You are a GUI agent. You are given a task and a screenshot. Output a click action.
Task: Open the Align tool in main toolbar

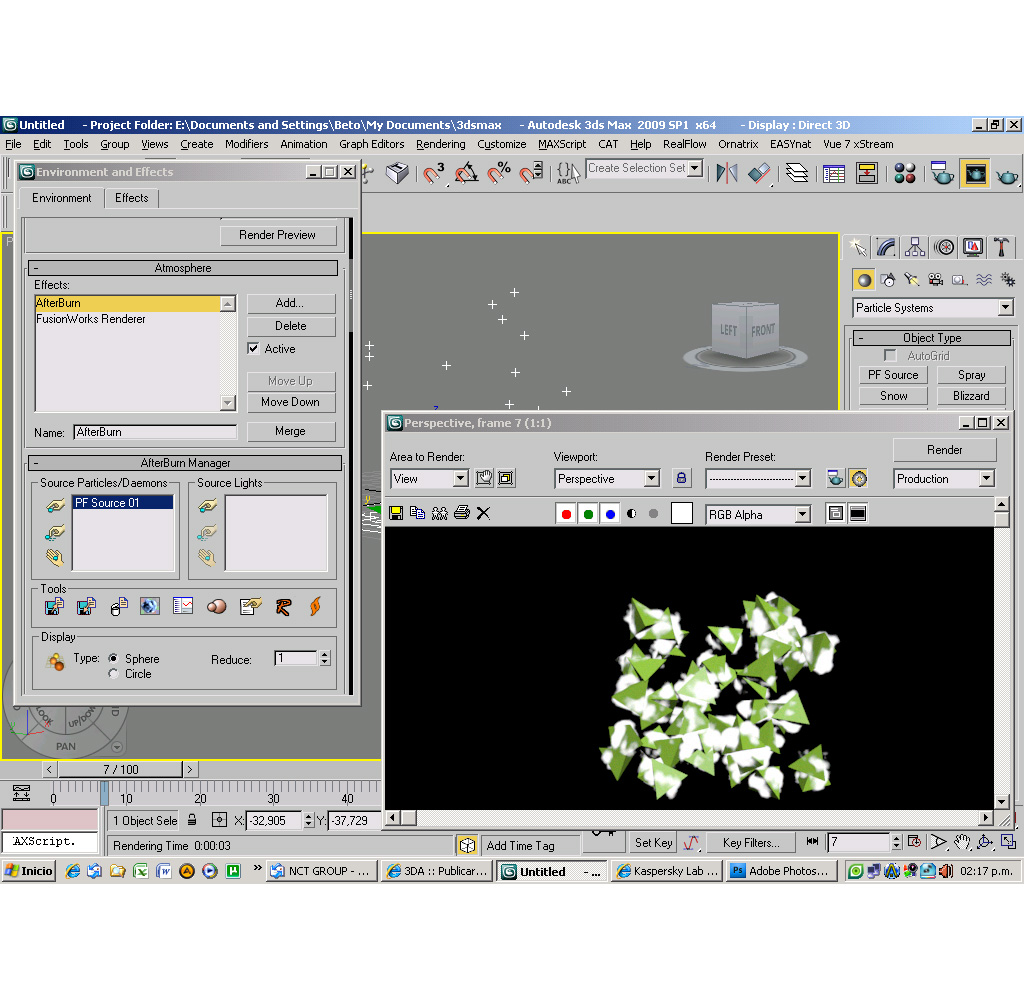coord(760,174)
